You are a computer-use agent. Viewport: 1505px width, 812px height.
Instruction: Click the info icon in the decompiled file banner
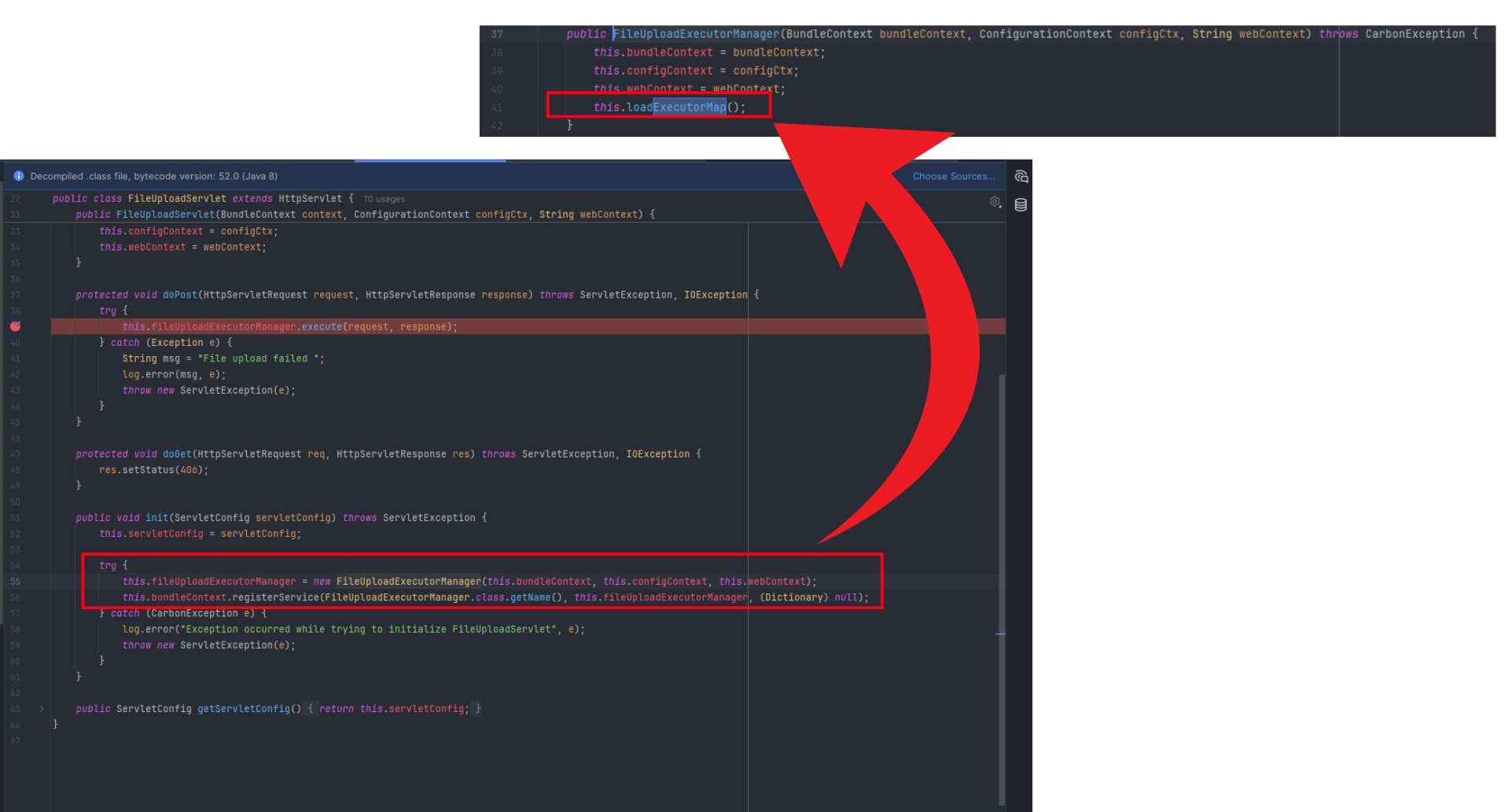(19, 176)
